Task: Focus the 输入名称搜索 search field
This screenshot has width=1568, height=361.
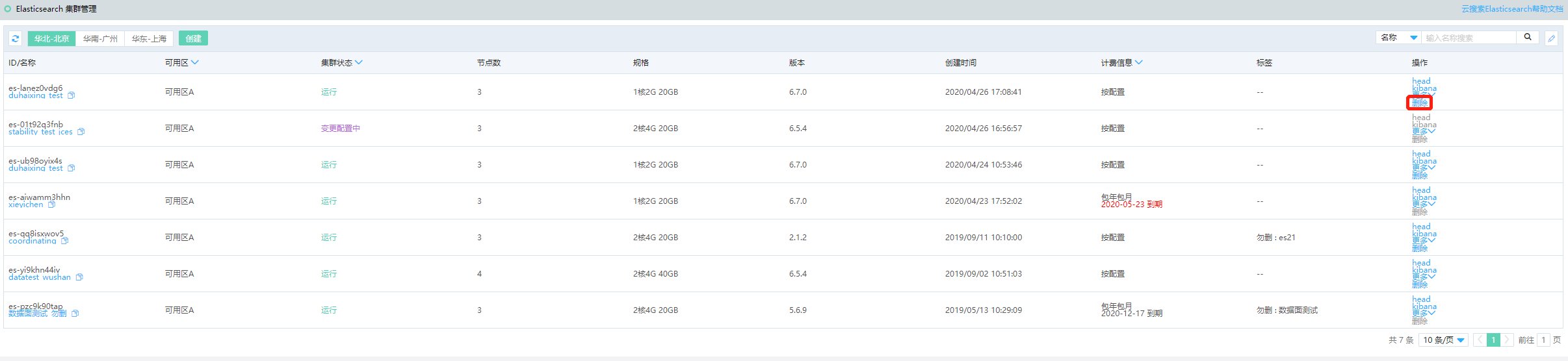Action: click(1469, 38)
